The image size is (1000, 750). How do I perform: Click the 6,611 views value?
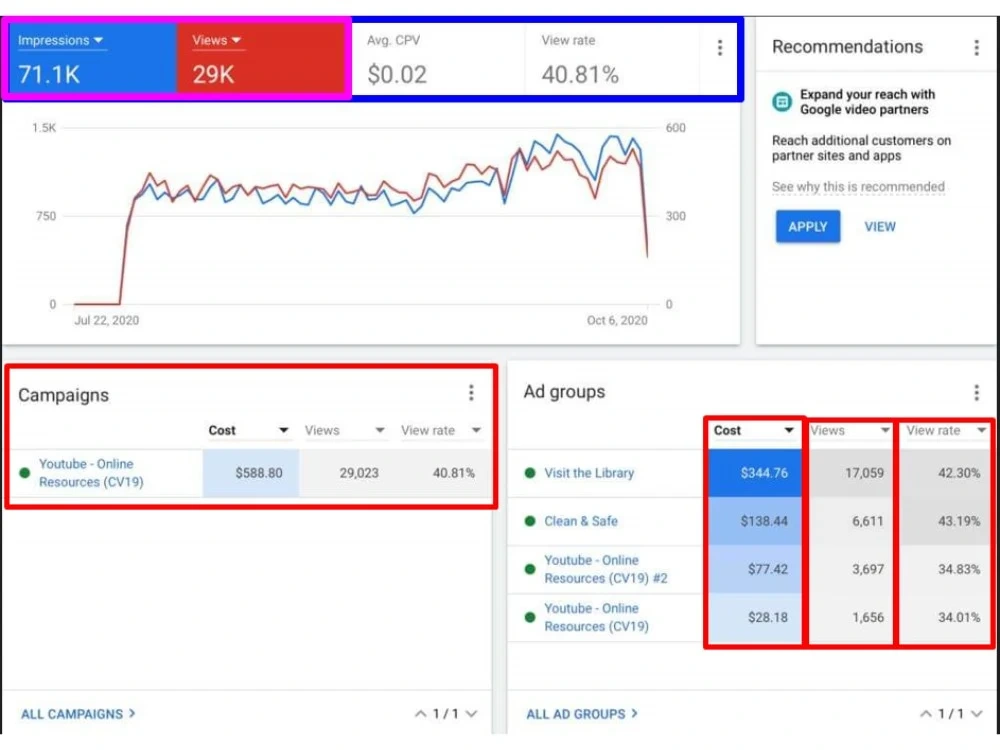pyautogui.click(x=868, y=521)
